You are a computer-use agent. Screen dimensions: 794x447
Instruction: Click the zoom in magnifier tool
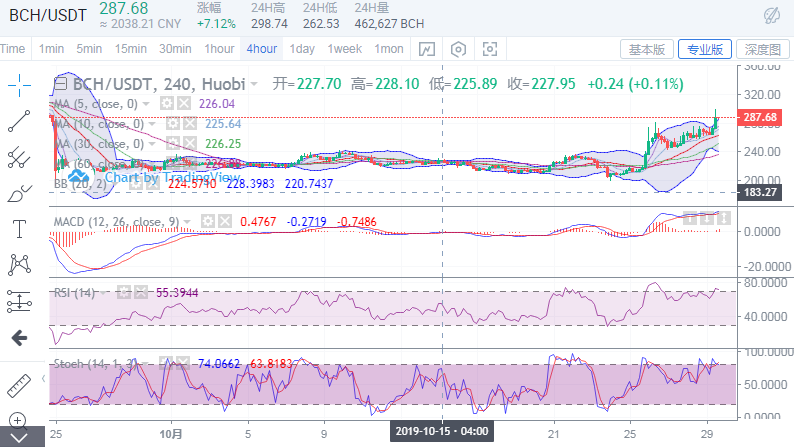pos(18,420)
